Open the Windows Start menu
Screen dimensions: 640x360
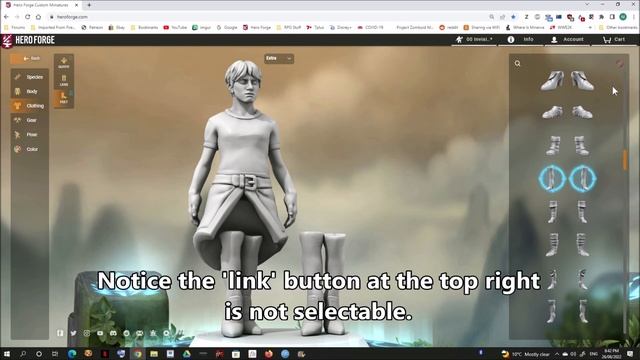7,354
